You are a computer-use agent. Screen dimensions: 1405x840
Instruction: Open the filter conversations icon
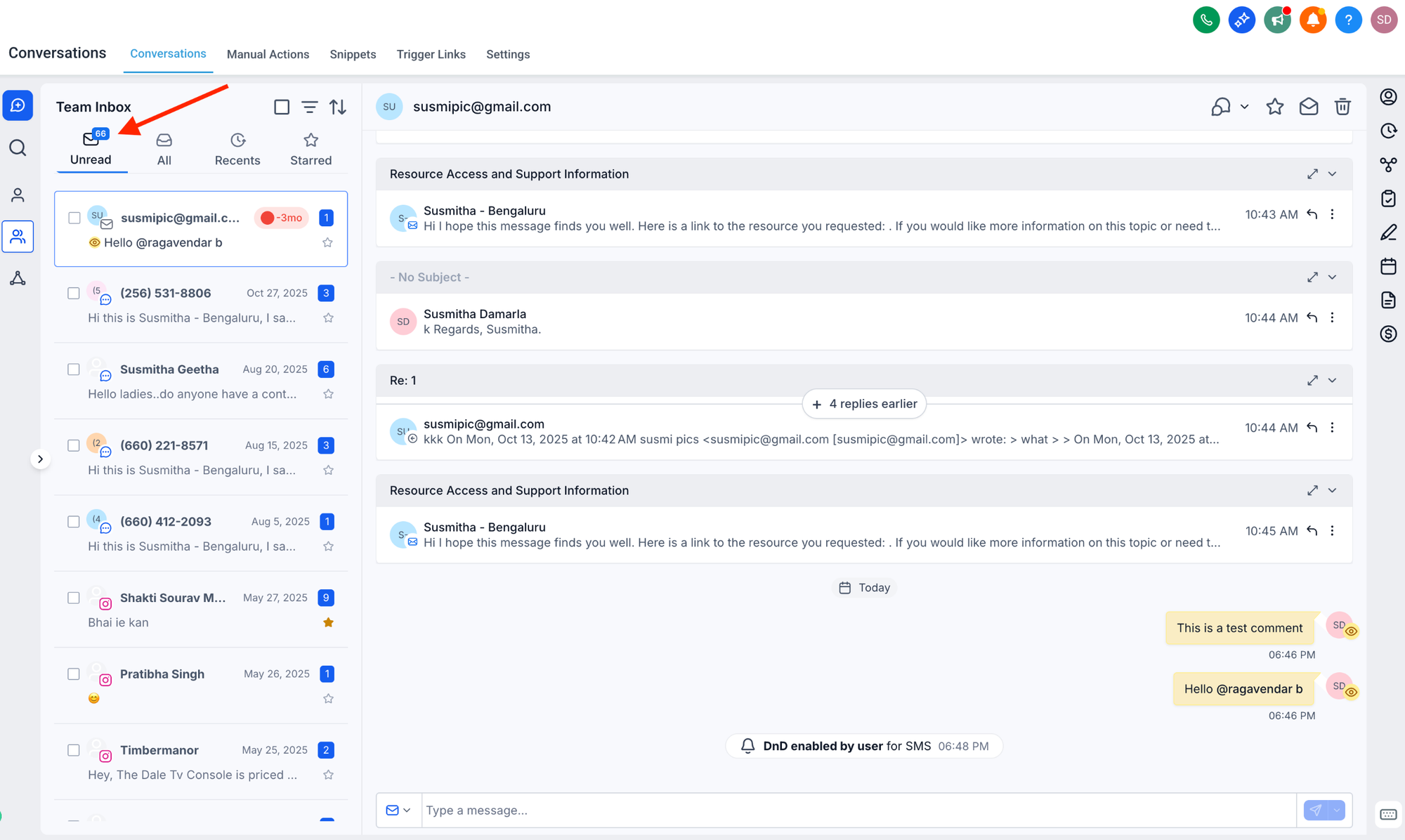click(309, 107)
